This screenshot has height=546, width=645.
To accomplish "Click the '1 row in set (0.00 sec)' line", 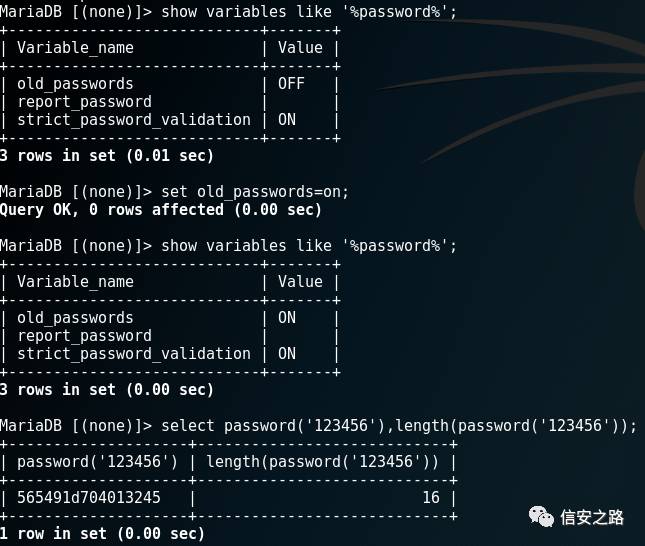I will click(102, 534).
